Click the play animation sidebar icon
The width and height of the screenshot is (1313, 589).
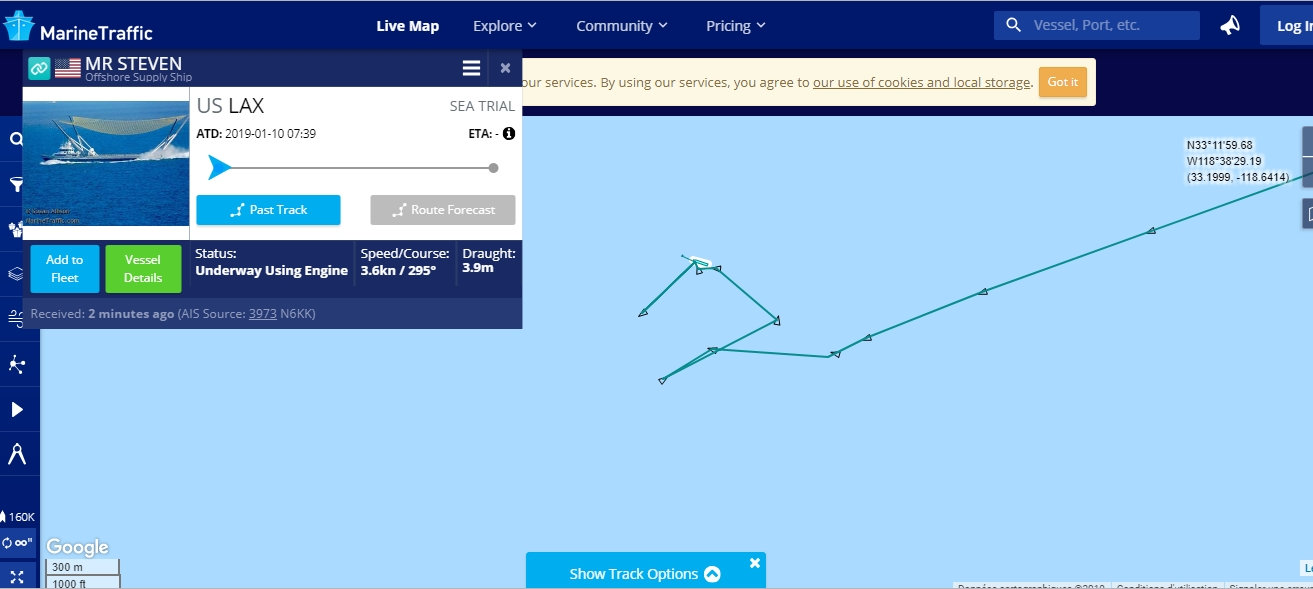(17, 409)
